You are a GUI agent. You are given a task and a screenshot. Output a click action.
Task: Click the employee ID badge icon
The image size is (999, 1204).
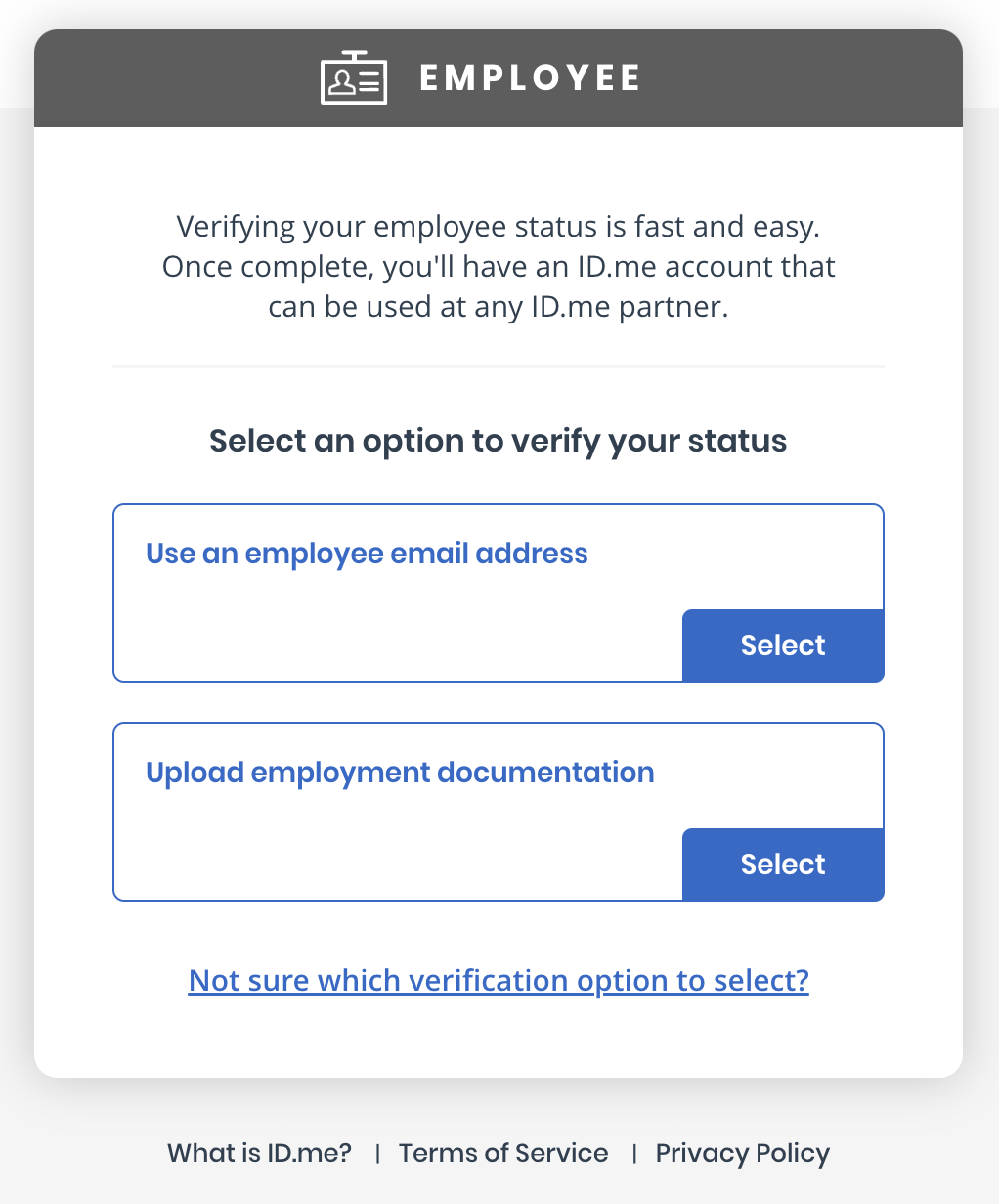click(x=353, y=77)
